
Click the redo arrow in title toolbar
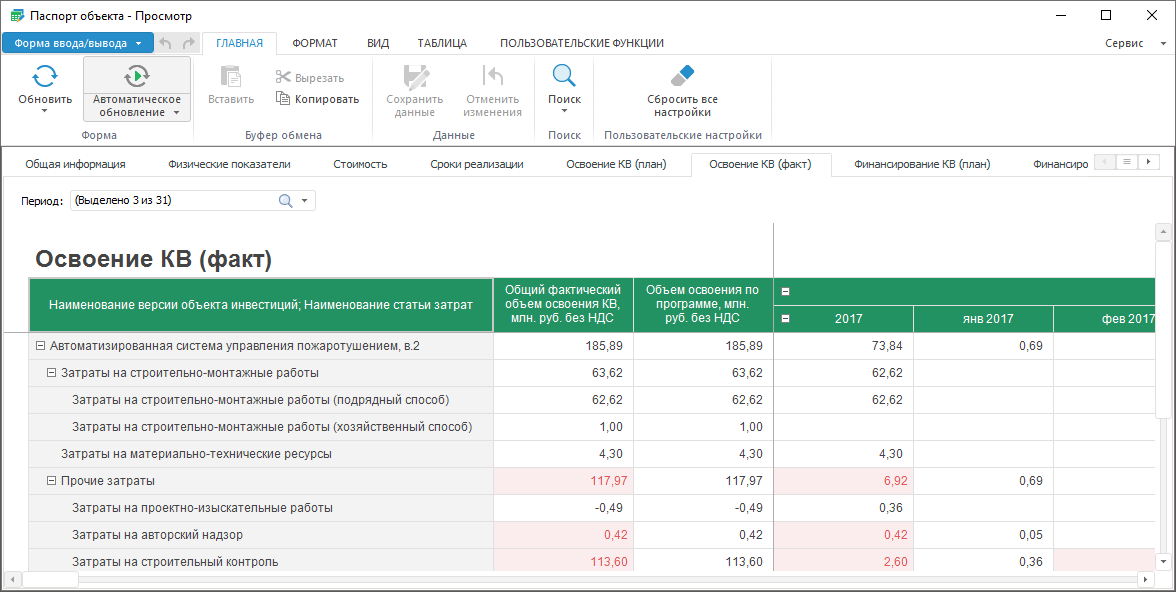coord(189,43)
